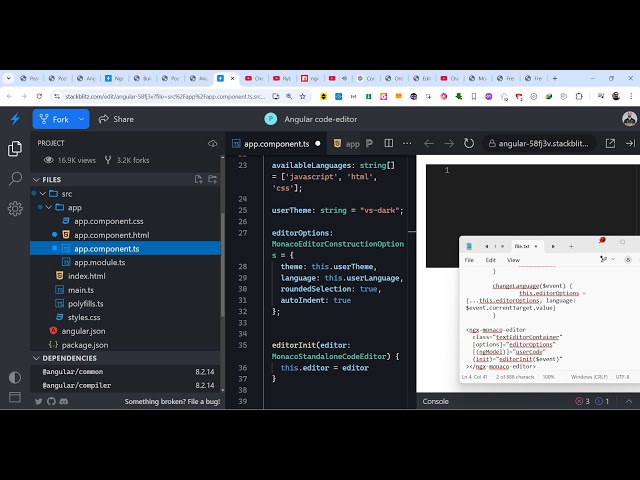Click the download project cloud icon
Viewport: 640px width, 480px height.
[x=212, y=143]
